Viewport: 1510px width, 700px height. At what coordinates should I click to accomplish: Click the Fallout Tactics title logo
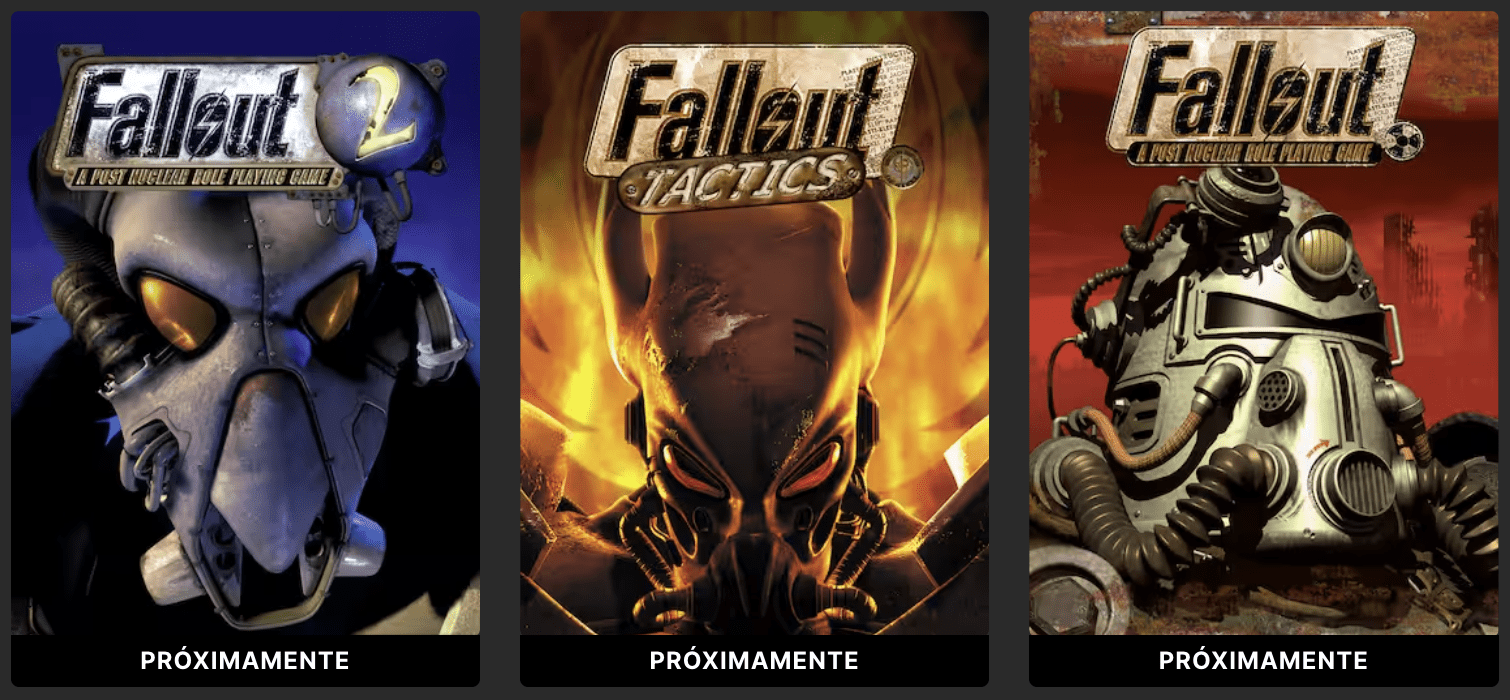coord(750,128)
